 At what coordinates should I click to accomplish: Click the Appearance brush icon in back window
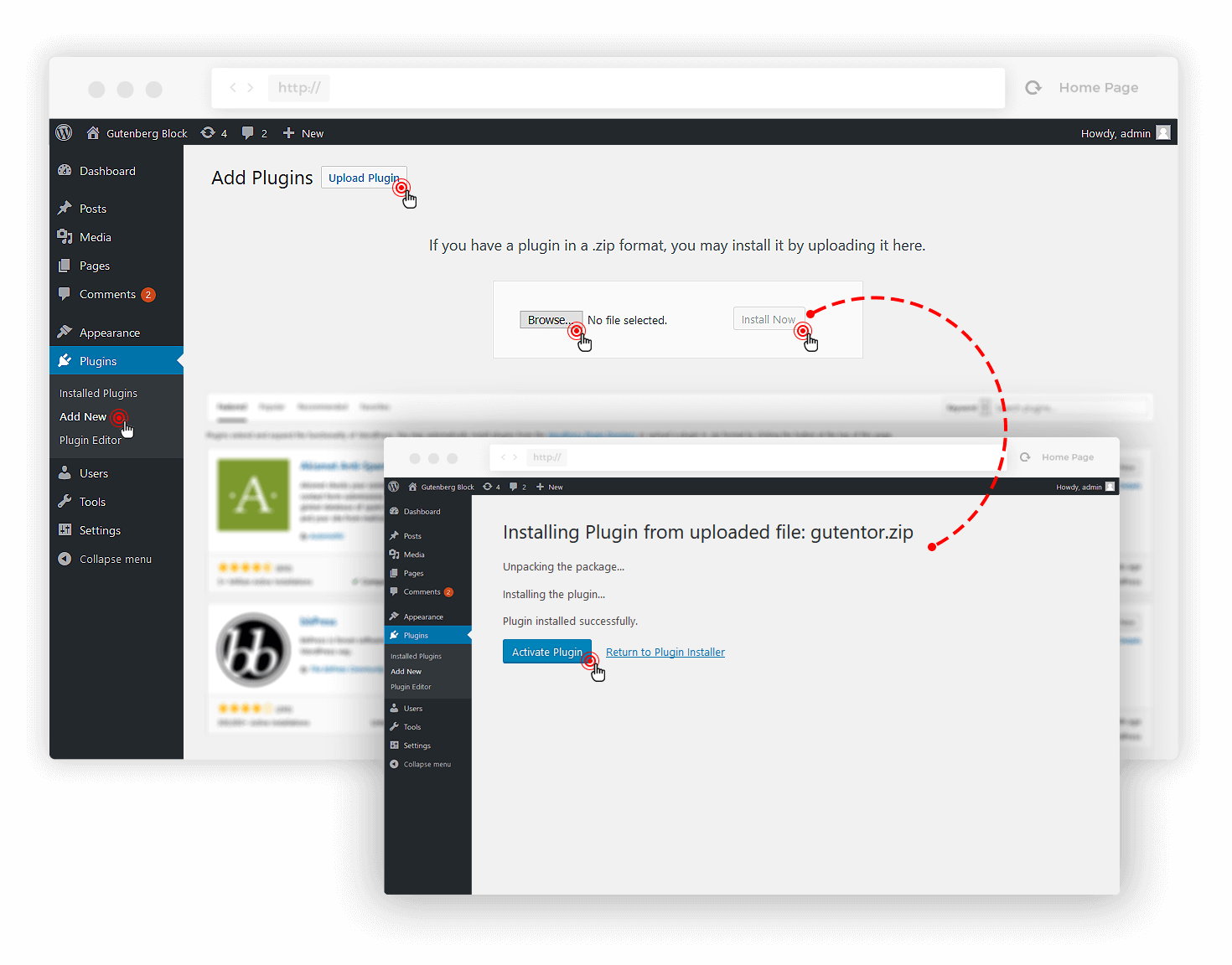(x=65, y=332)
